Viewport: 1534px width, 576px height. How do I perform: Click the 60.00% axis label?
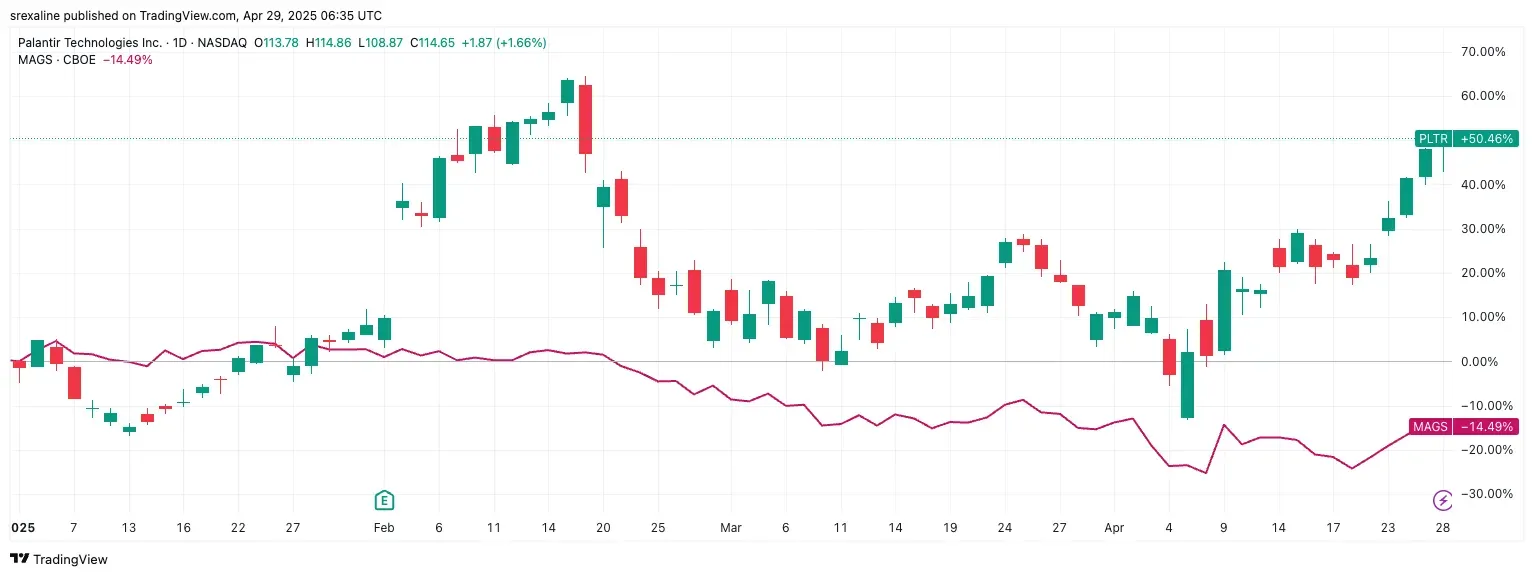coord(1484,96)
